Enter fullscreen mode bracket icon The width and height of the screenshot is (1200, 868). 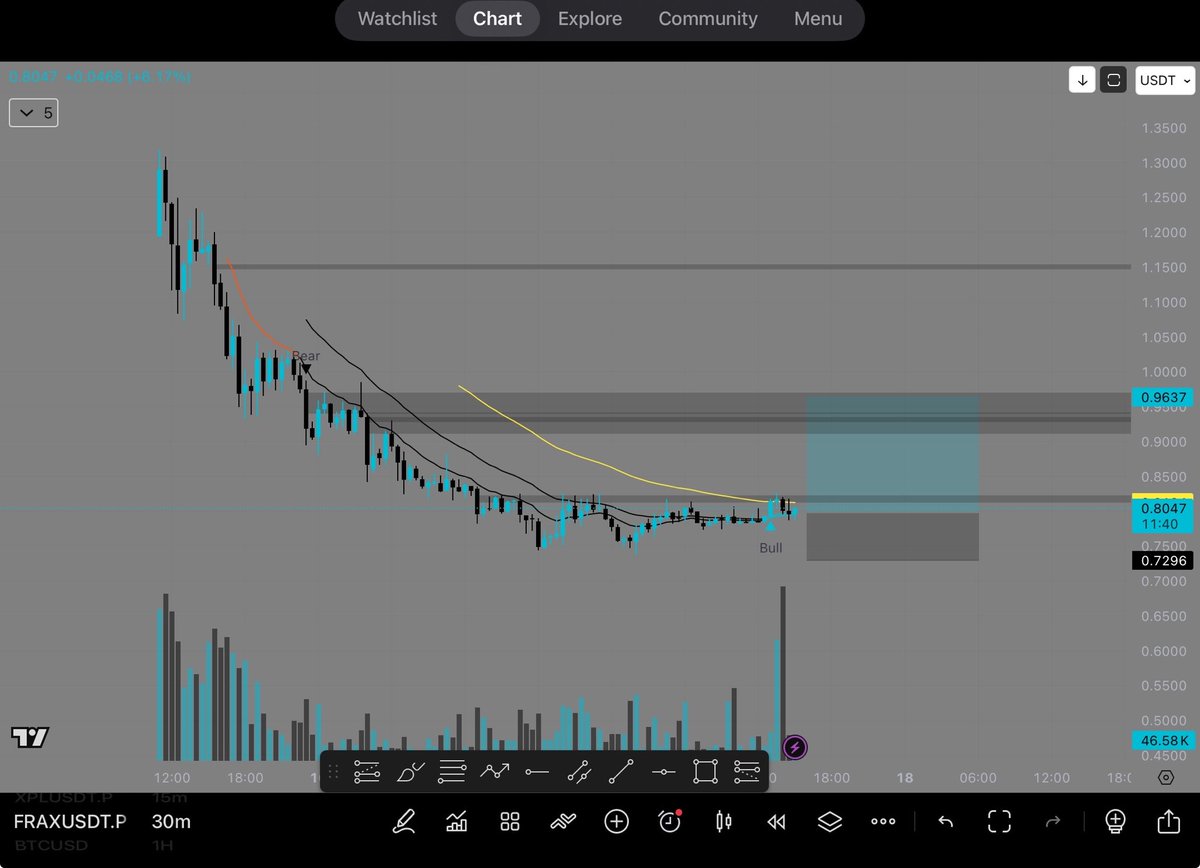pos(999,822)
